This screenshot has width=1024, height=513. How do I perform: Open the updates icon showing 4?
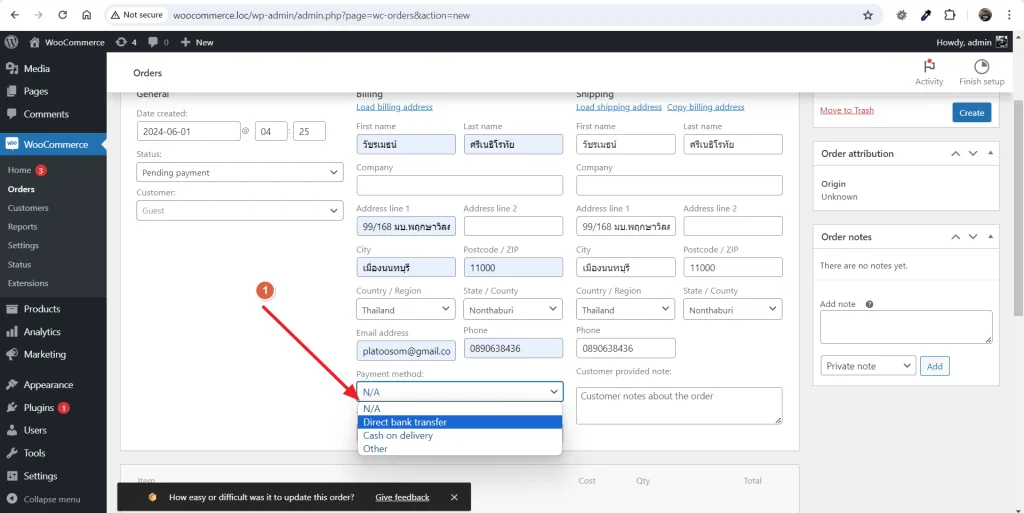[126, 42]
